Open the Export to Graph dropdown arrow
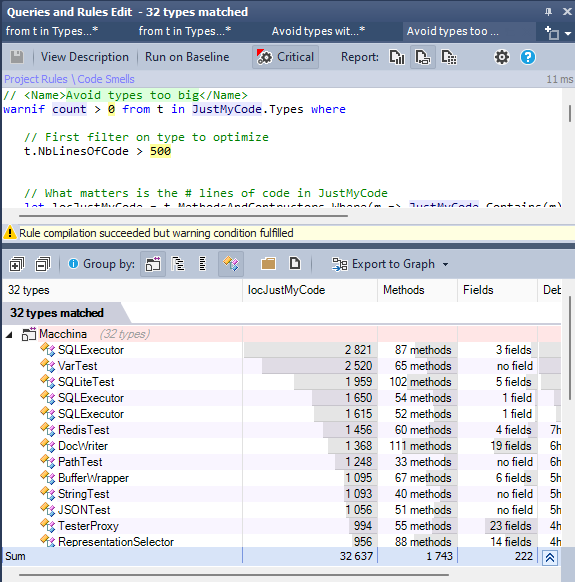The width and height of the screenshot is (575, 582). click(445, 264)
